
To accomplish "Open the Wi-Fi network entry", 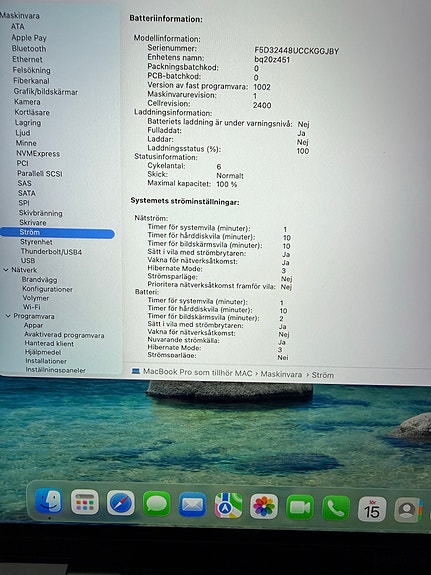I will click(x=32, y=307).
